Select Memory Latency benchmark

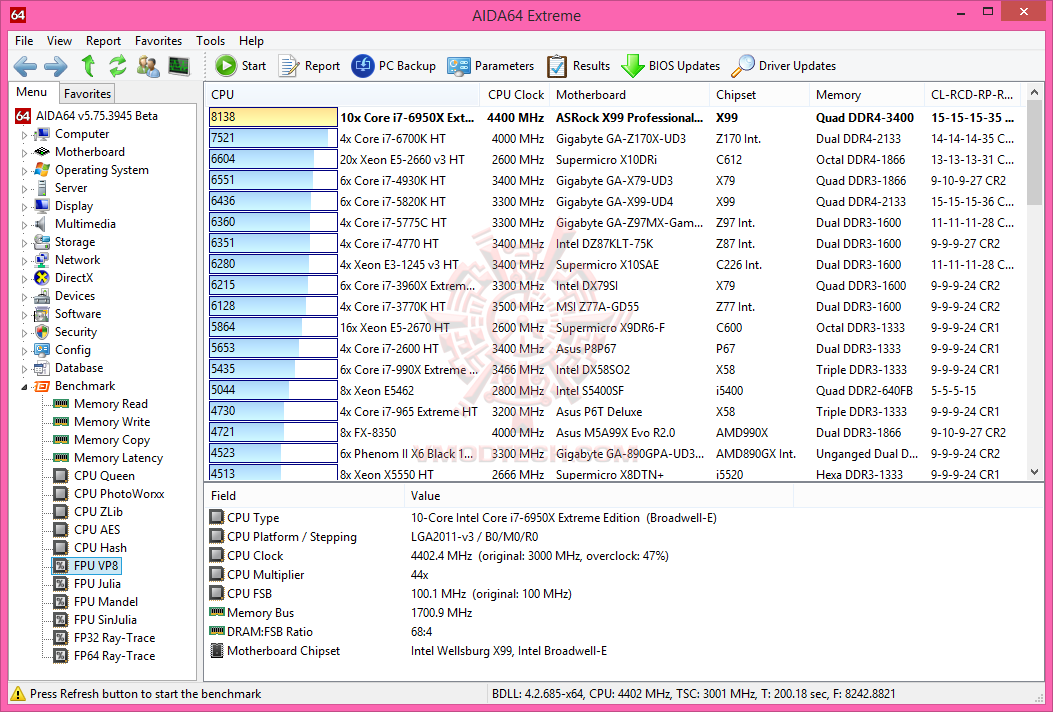118,458
